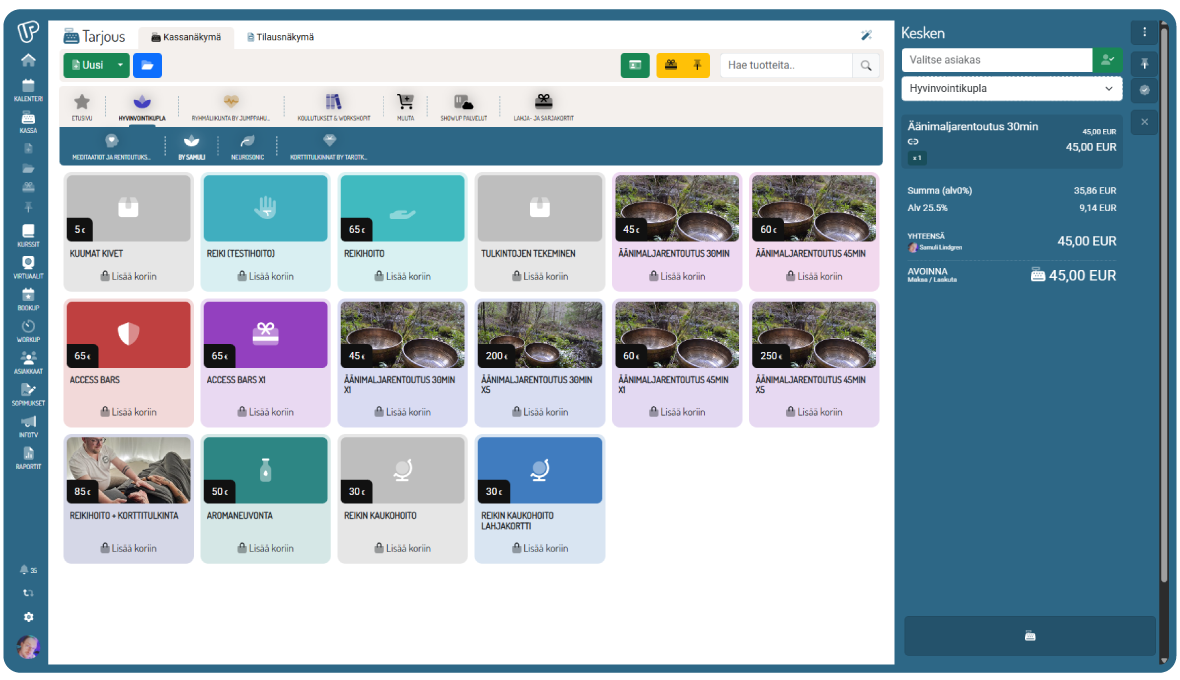Select the Koulutukset & Workshopit category
Image resolution: width=1180 pixels, height=680 pixels.
333,106
